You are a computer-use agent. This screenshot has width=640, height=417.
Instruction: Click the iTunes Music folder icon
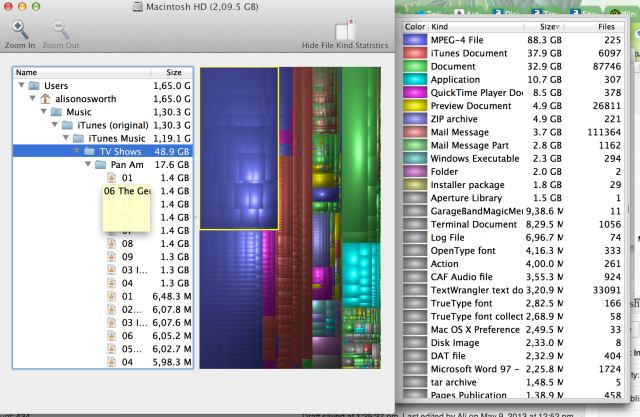pos(78,138)
